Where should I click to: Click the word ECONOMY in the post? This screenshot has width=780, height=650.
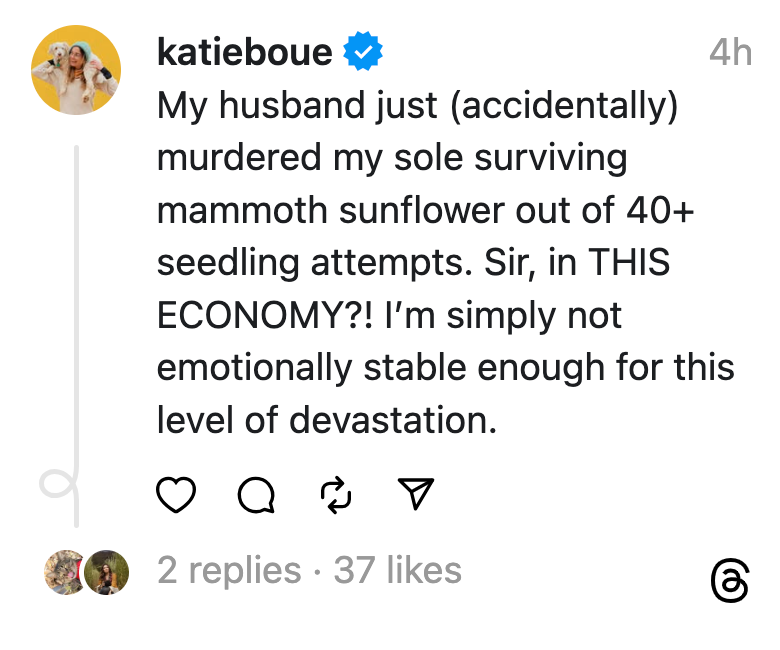coord(259,315)
